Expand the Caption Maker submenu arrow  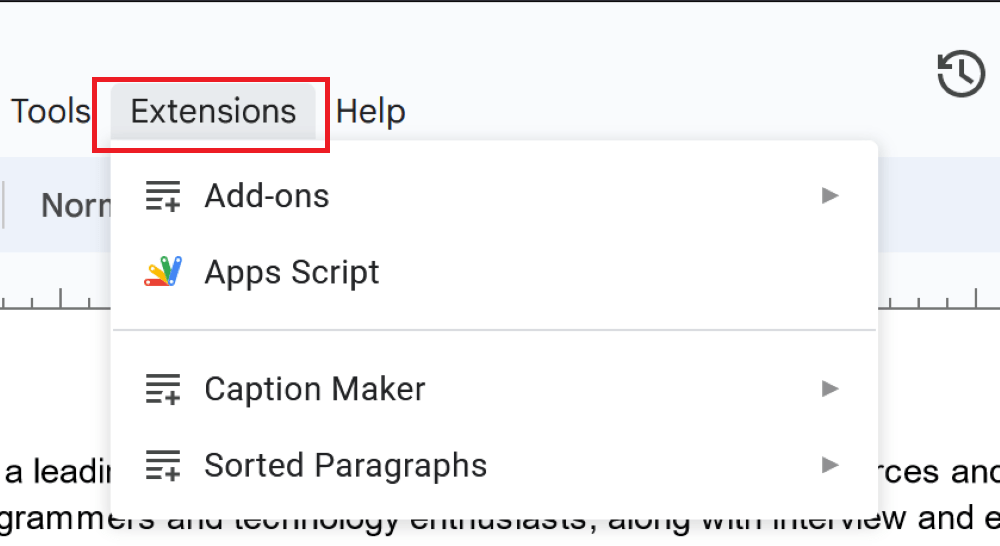pyautogui.click(x=829, y=389)
